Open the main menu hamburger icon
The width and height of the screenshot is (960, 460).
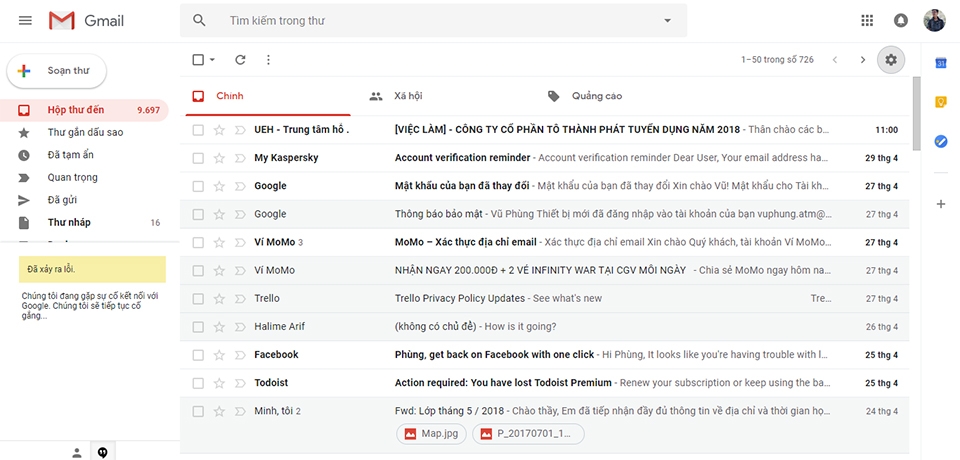(x=25, y=21)
